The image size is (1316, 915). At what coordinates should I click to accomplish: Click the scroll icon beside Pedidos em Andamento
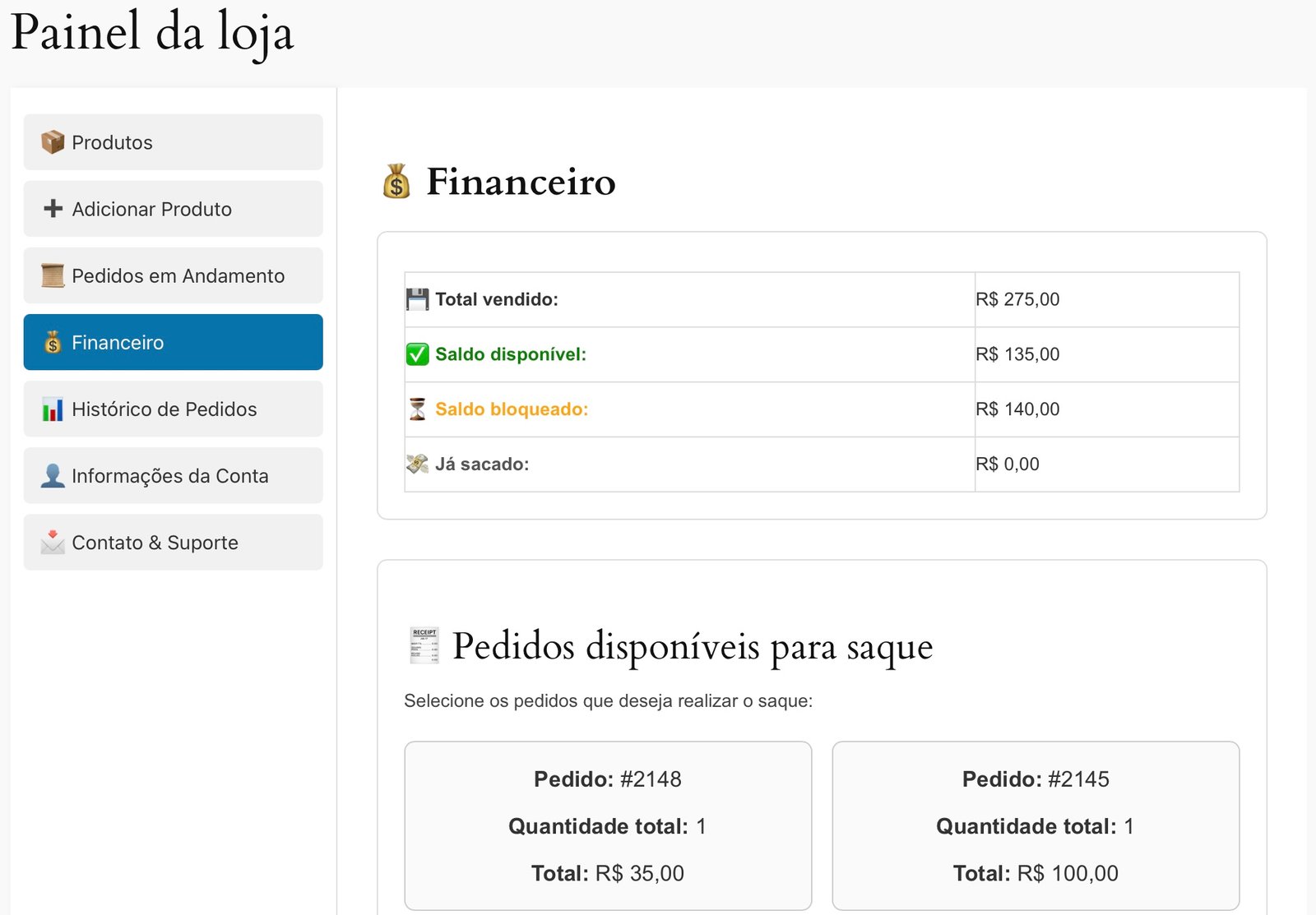(x=53, y=275)
